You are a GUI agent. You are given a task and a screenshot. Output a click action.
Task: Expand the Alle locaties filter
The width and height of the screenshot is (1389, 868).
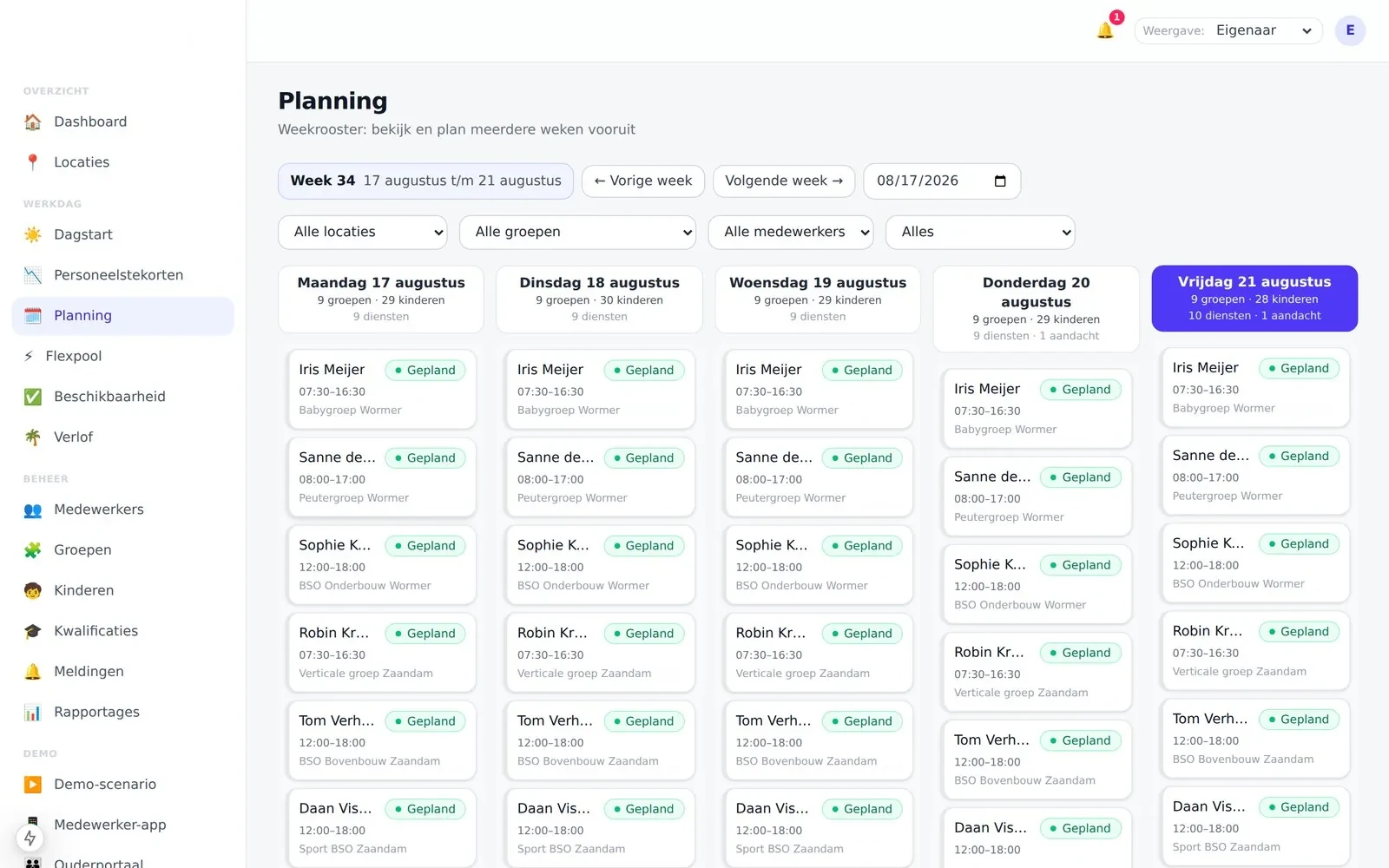click(363, 232)
